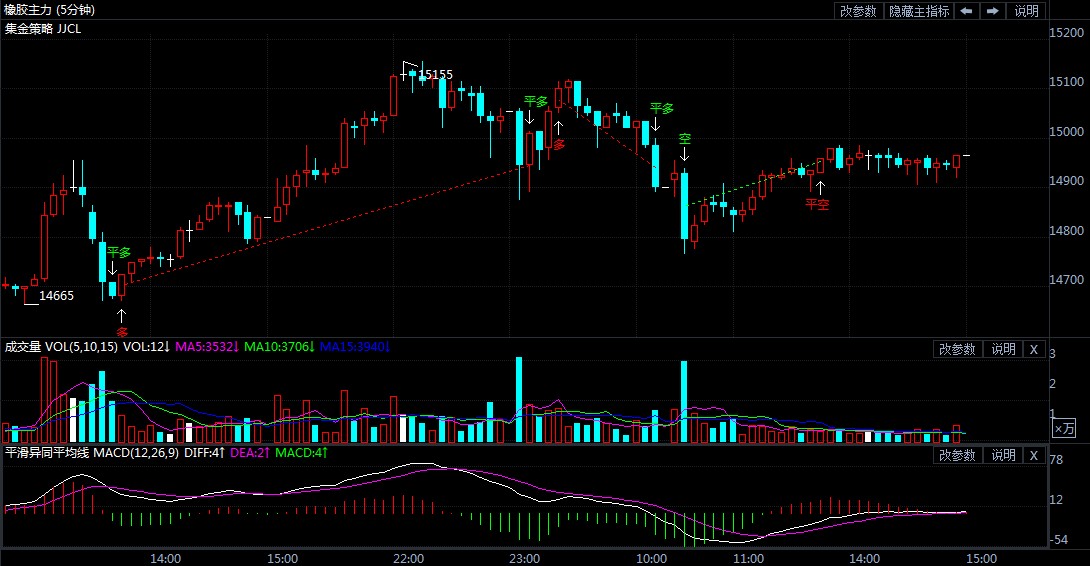1090x566 pixels.
Task: Click the DIFF:4 value
Action: (204, 453)
